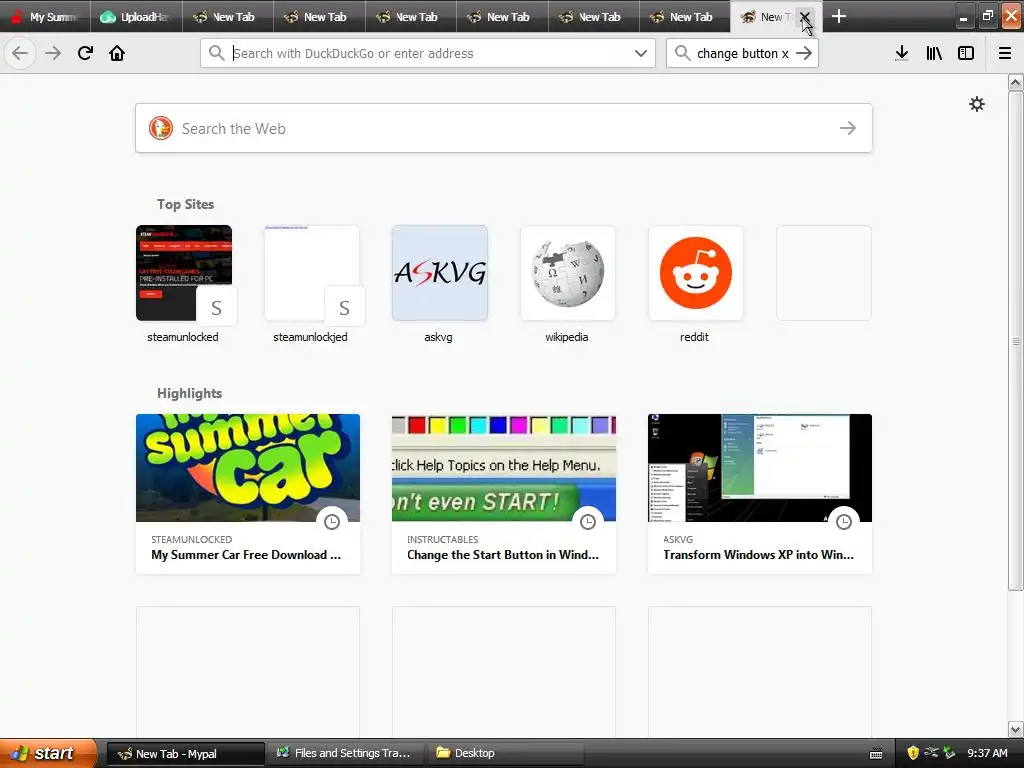Screen dimensions: 1024x768
Task: Open the Downloads arrow icon
Action: pyautogui.click(x=902, y=53)
